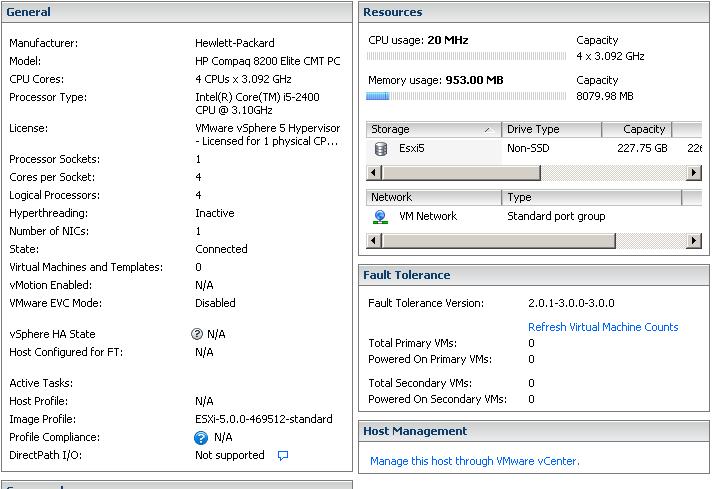Viewport: 714px width, 489px height.
Task: Click Manage this host through VMware vCenter
Action: (474, 461)
